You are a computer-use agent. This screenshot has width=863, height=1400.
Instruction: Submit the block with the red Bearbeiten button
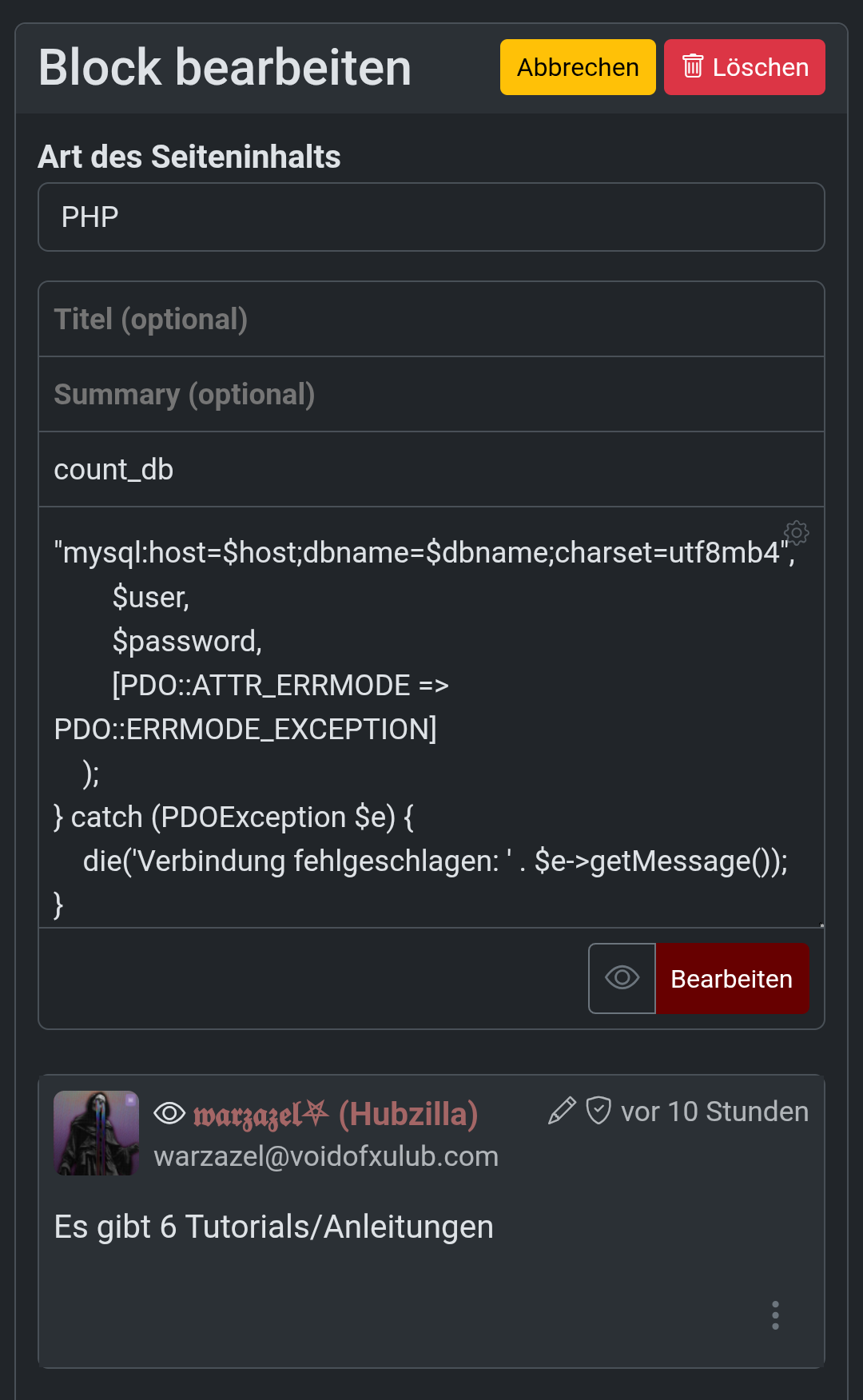731,978
